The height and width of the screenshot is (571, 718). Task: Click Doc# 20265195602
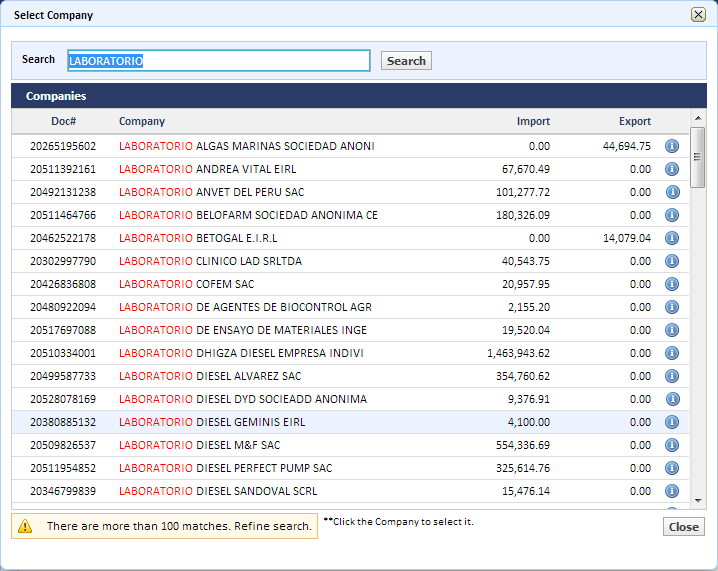[63, 146]
